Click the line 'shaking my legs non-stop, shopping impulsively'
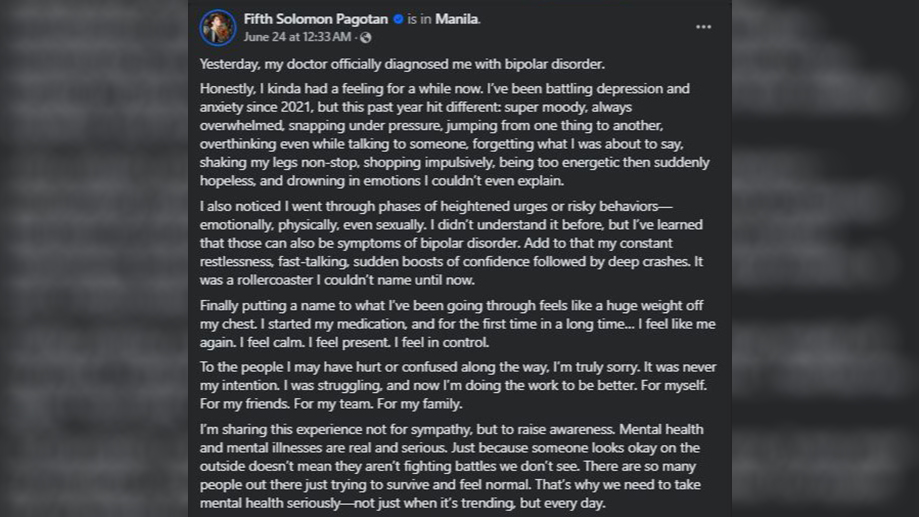919x517 pixels. point(454,162)
